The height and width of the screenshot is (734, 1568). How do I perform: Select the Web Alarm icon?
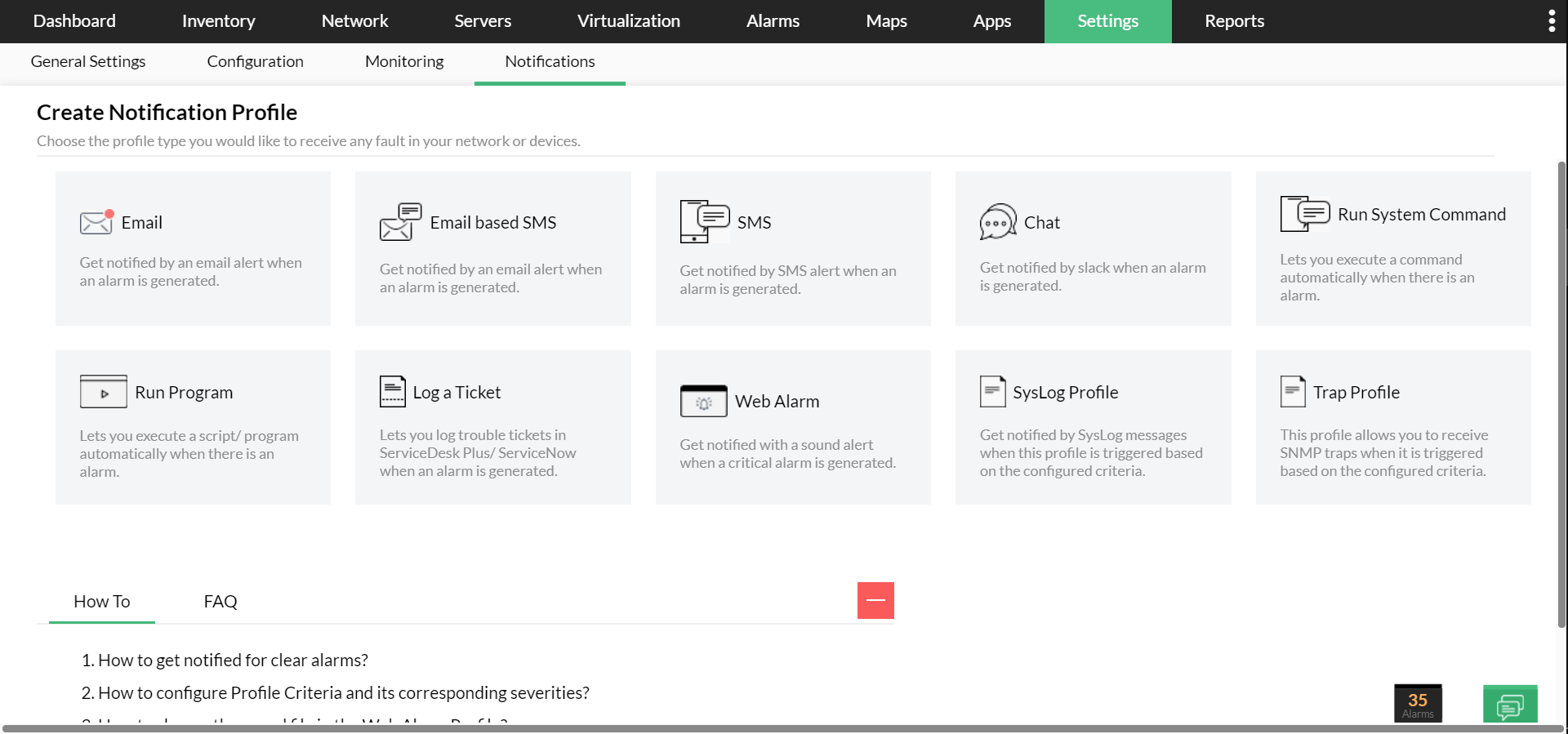tap(703, 401)
